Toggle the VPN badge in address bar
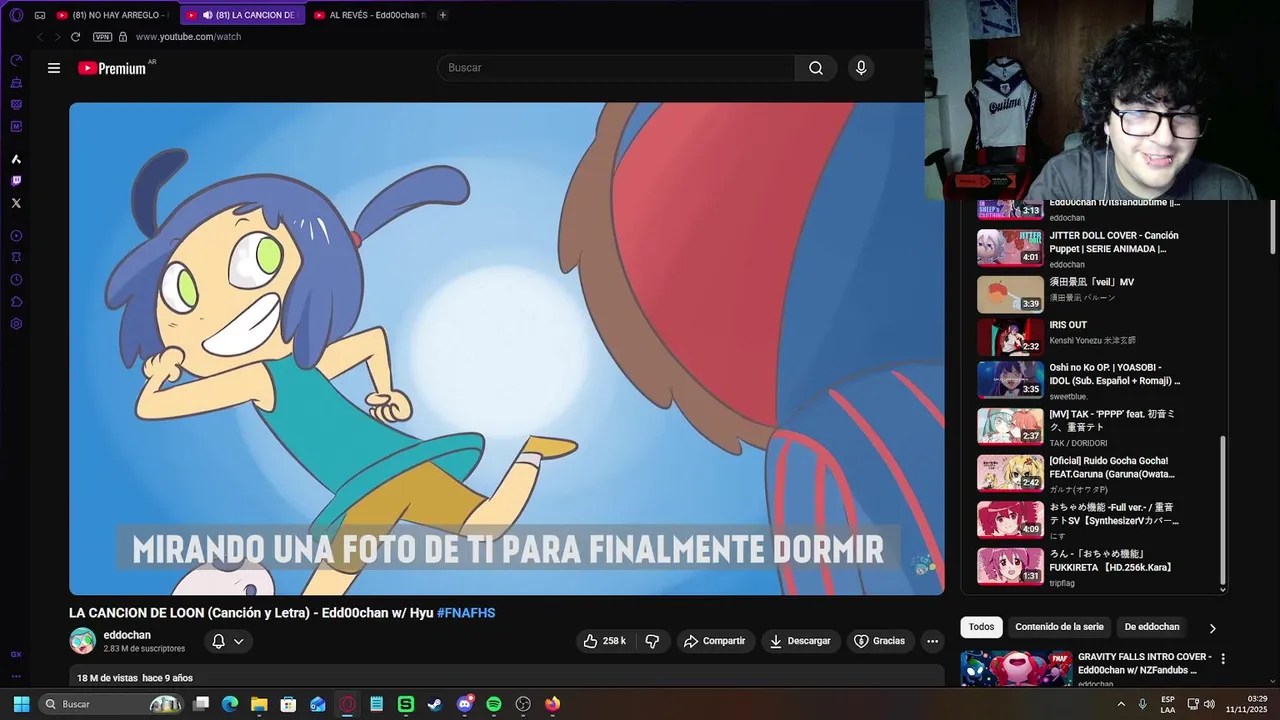The height and width of the screenshot is (720, 1280). pos(102,37)
